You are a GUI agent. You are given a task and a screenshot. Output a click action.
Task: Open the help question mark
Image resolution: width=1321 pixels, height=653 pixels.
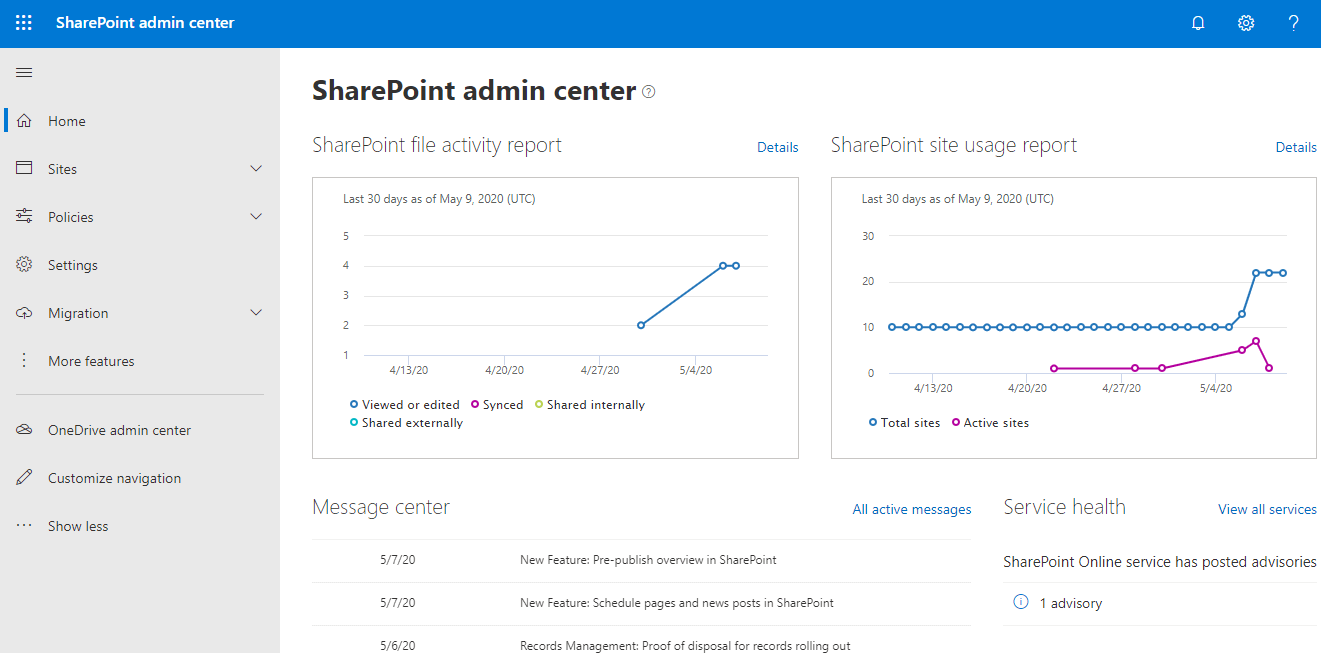coord(1293,23)
